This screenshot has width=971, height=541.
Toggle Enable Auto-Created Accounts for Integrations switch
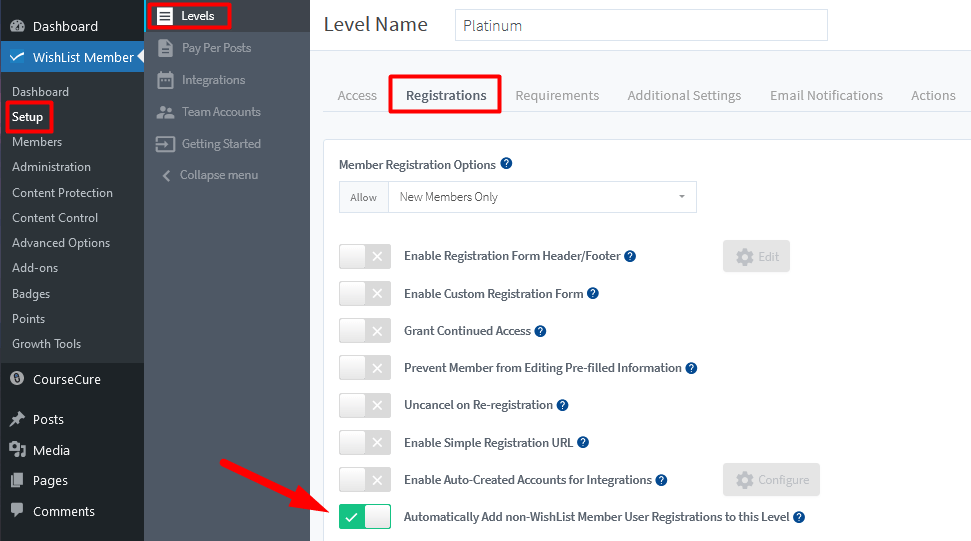point(365,480)
